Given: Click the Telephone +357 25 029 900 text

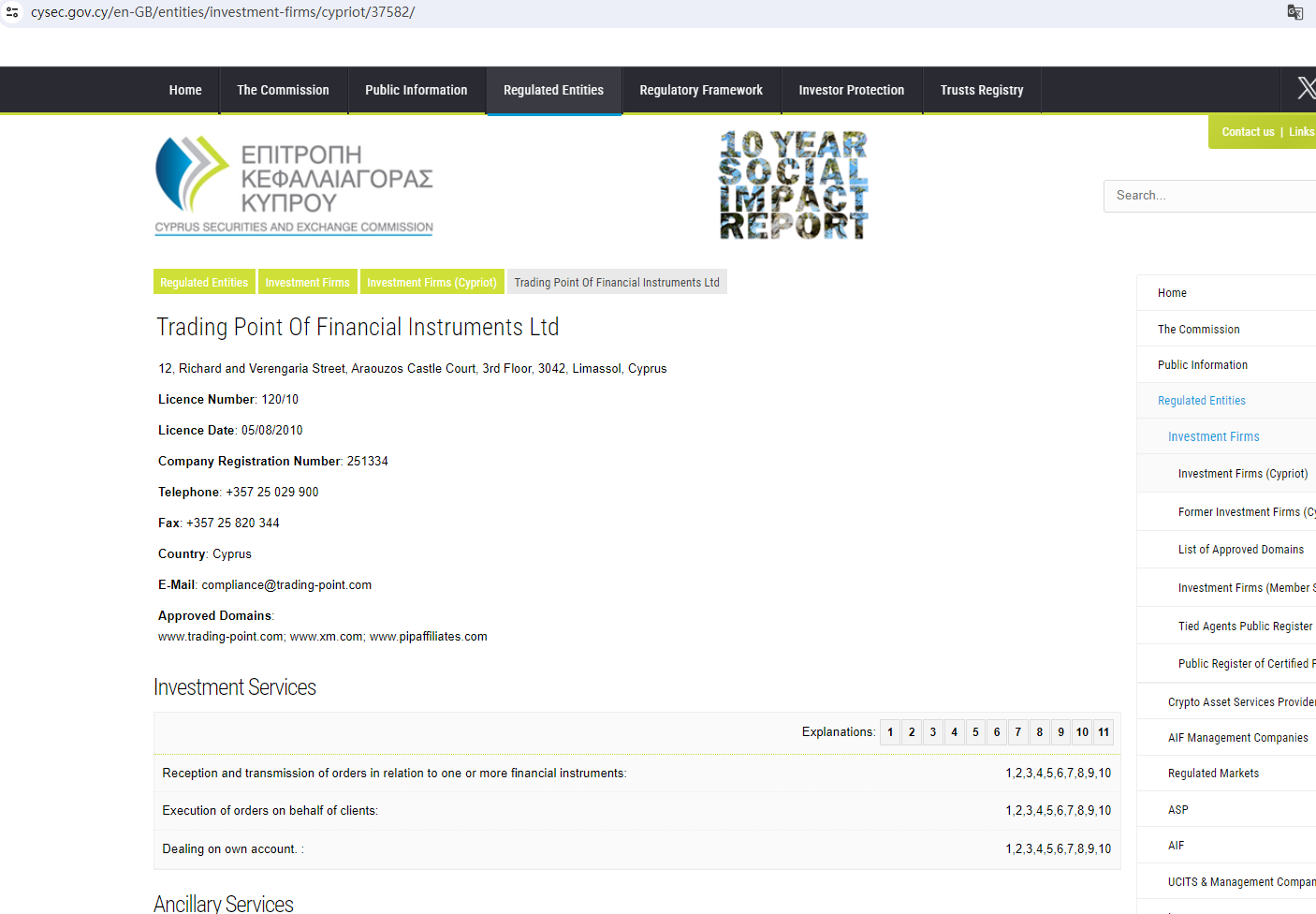Looking at the screenshot, I should tap(239, 493).
